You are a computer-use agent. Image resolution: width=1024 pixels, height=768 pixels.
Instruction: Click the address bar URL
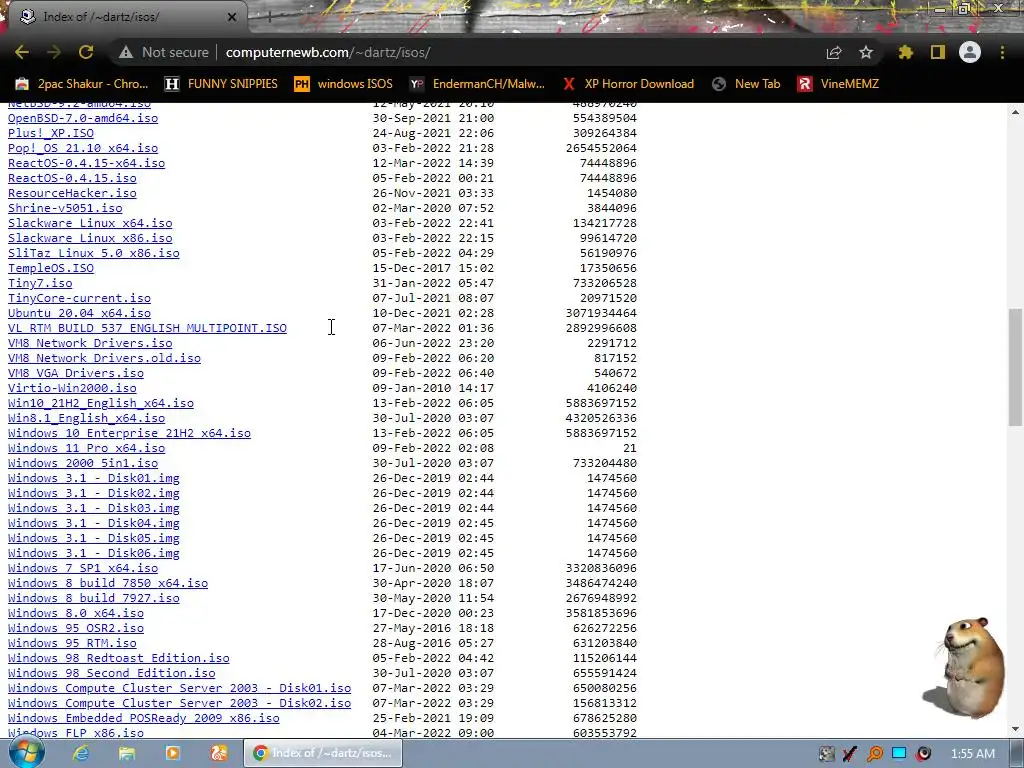point(327,52)
